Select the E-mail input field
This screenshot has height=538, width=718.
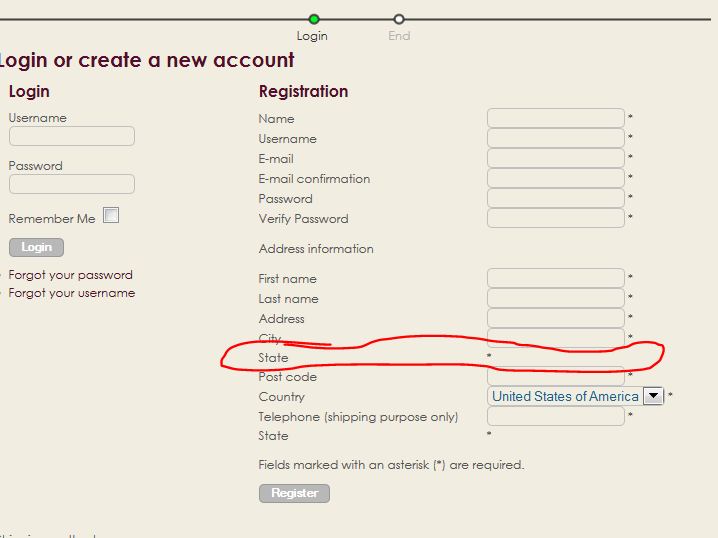(x=555, y=158)
